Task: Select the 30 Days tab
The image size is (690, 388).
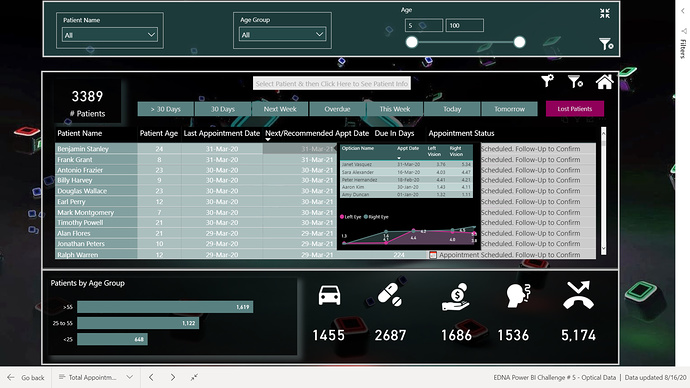Action: [223, 109]
